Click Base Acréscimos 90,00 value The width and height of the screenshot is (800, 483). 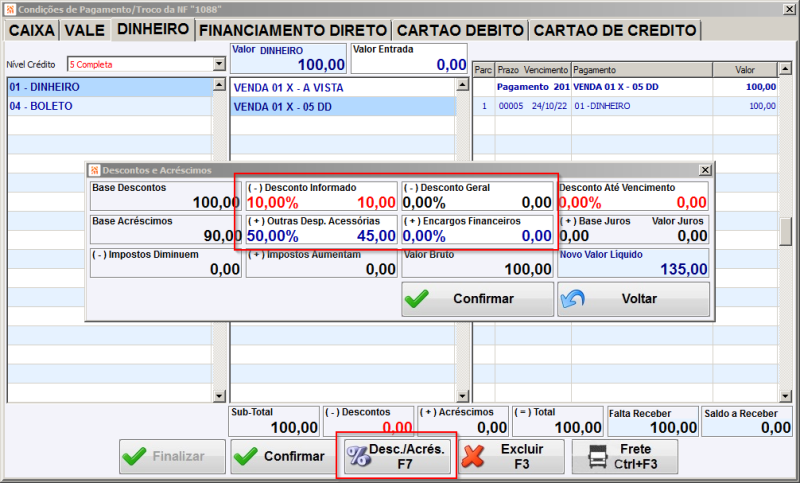click(222, 236)
